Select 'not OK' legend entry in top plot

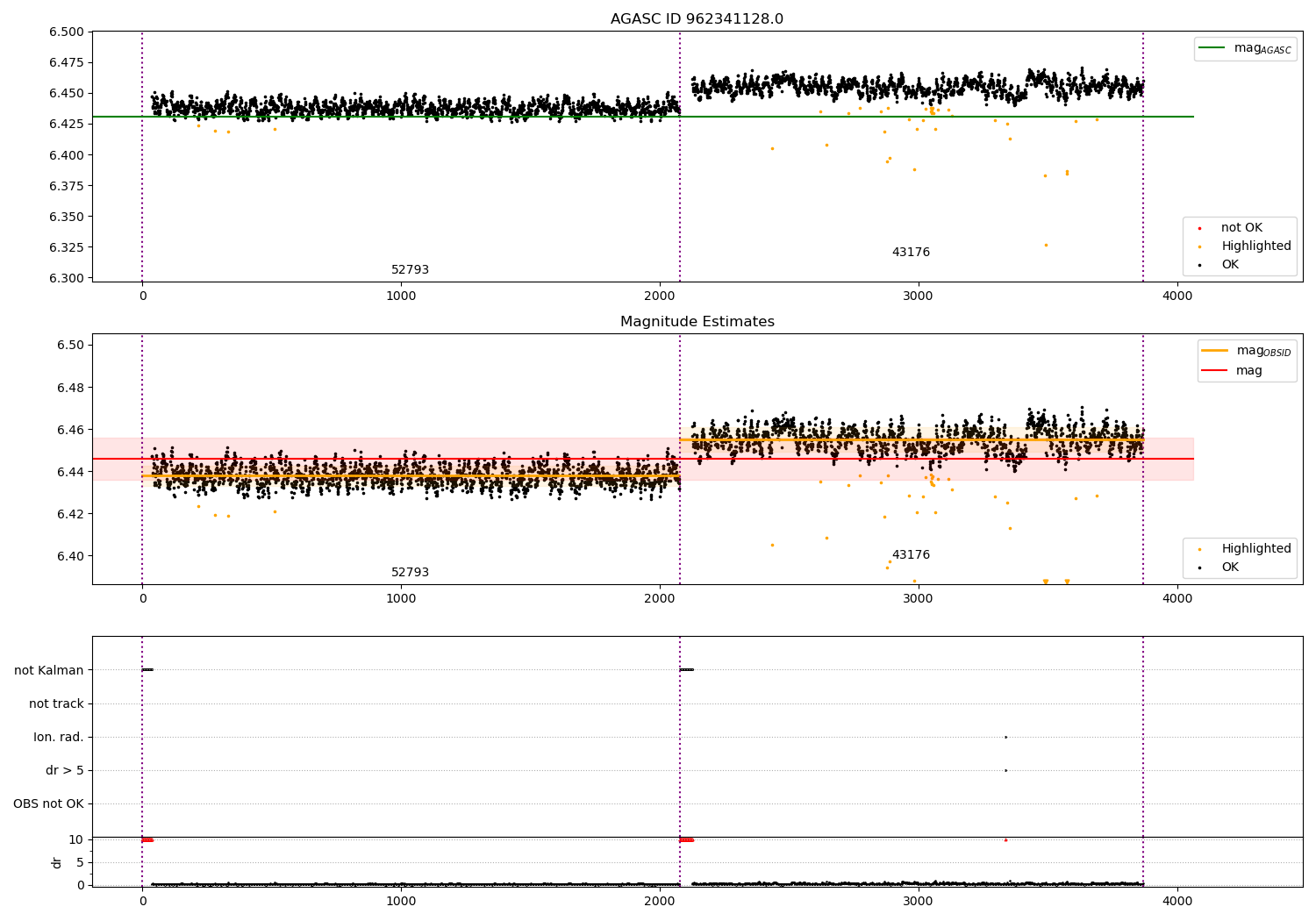click(1231, 228)
